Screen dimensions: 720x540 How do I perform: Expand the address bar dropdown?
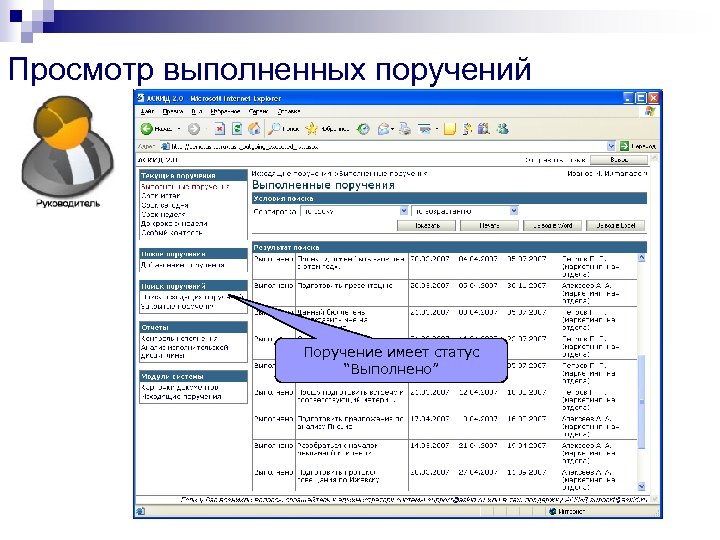pyautogui.click(x=611, y=146)
